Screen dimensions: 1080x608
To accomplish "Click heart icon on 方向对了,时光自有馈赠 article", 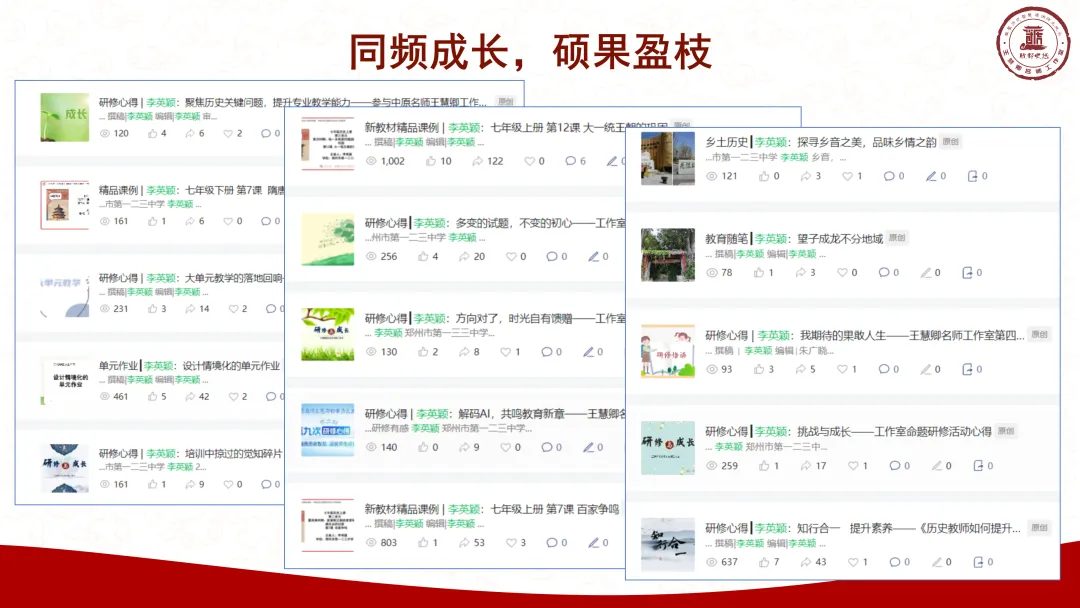I will (x=506, y=352).
